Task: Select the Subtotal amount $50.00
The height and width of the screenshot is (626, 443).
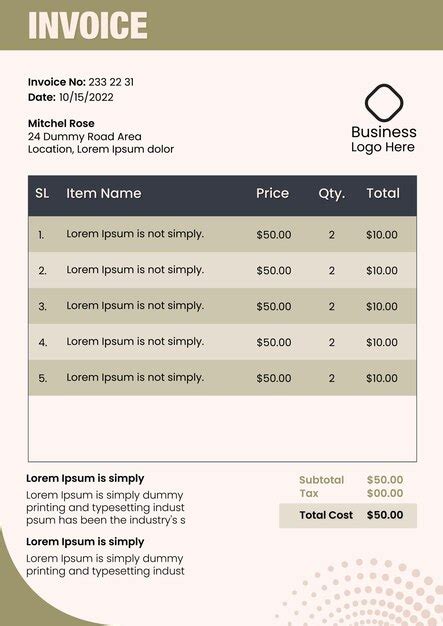Action: 385,479
